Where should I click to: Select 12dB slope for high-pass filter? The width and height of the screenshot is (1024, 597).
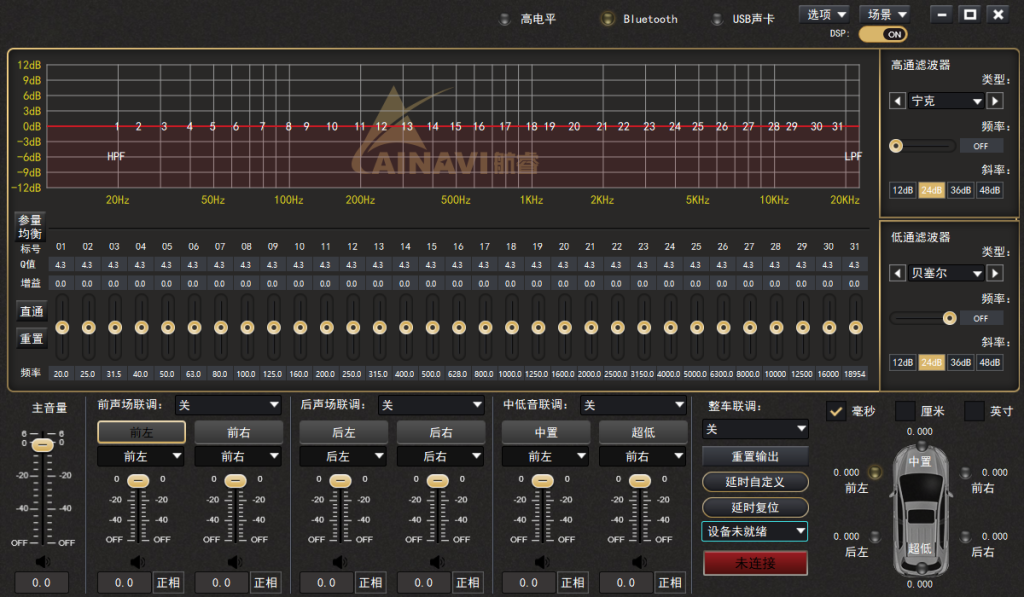[x=903, y=190]
